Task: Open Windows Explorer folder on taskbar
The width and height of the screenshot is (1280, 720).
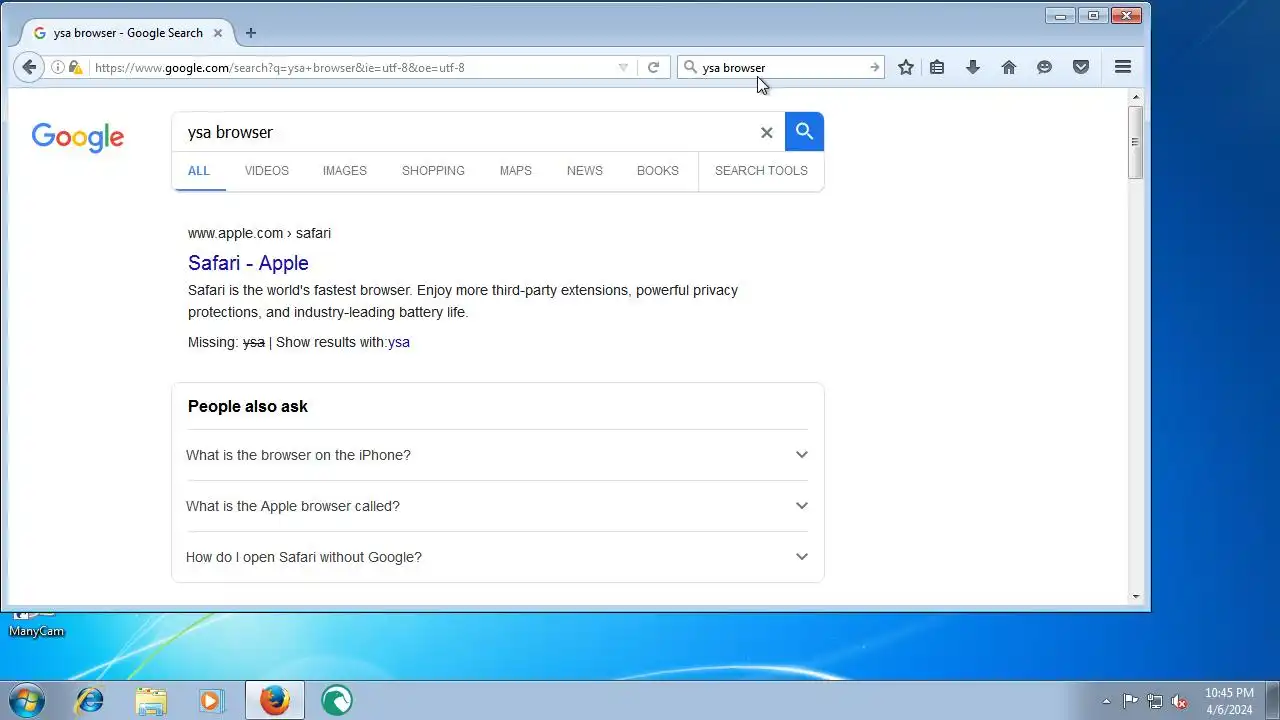Action: (151, 700)
